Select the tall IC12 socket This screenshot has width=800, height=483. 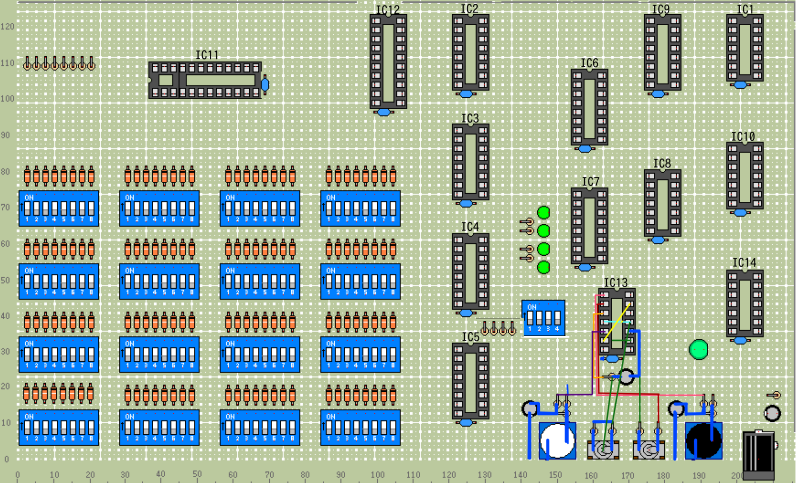point(388,61)
